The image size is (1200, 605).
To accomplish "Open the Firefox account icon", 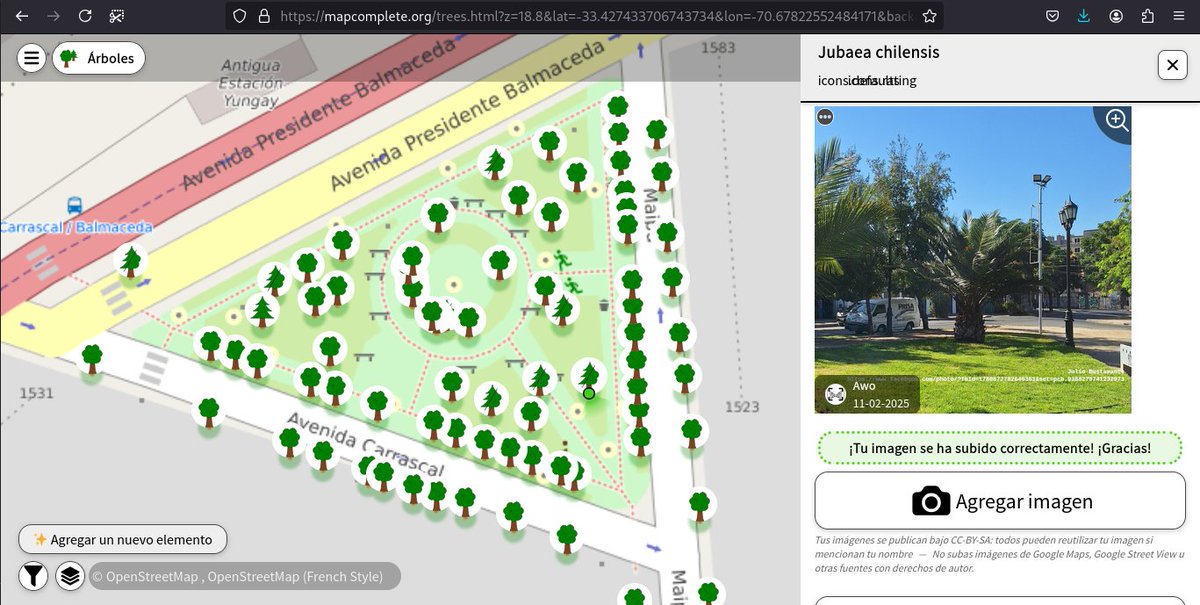I will [1116, 16].
